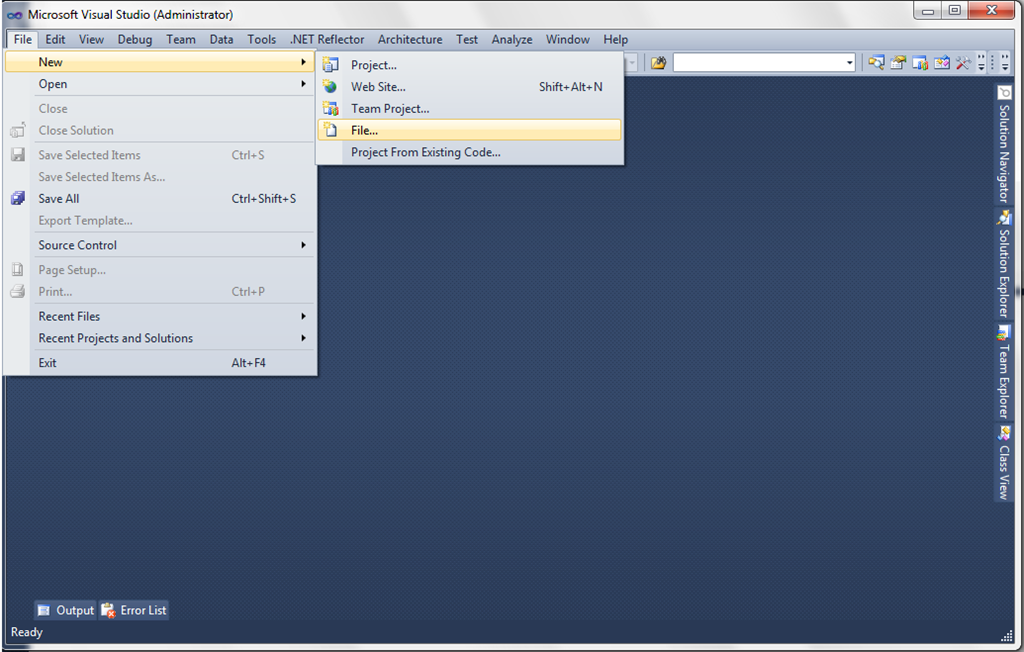Open the Analyze menu

(x=512, y=39)
